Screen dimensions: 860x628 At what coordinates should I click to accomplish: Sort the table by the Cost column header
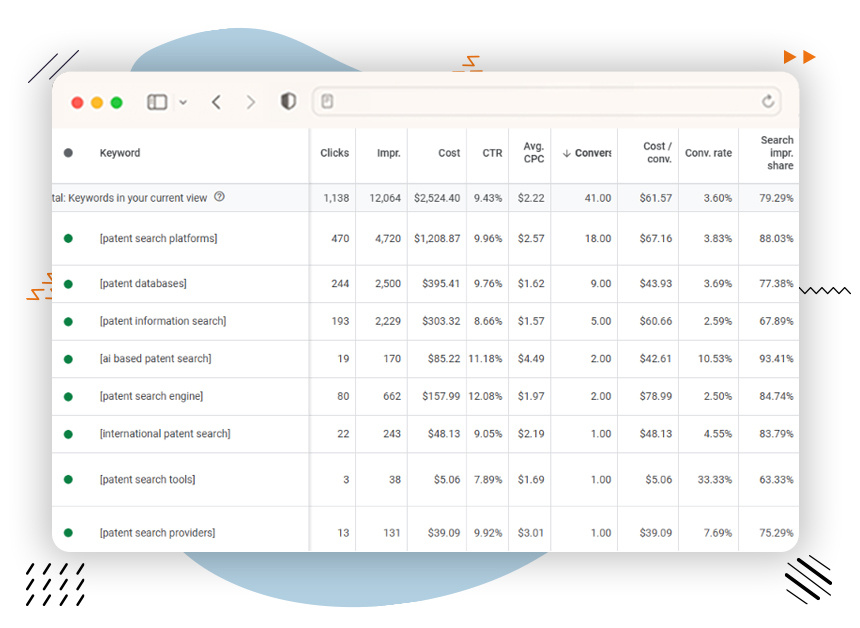click(448, 153)
